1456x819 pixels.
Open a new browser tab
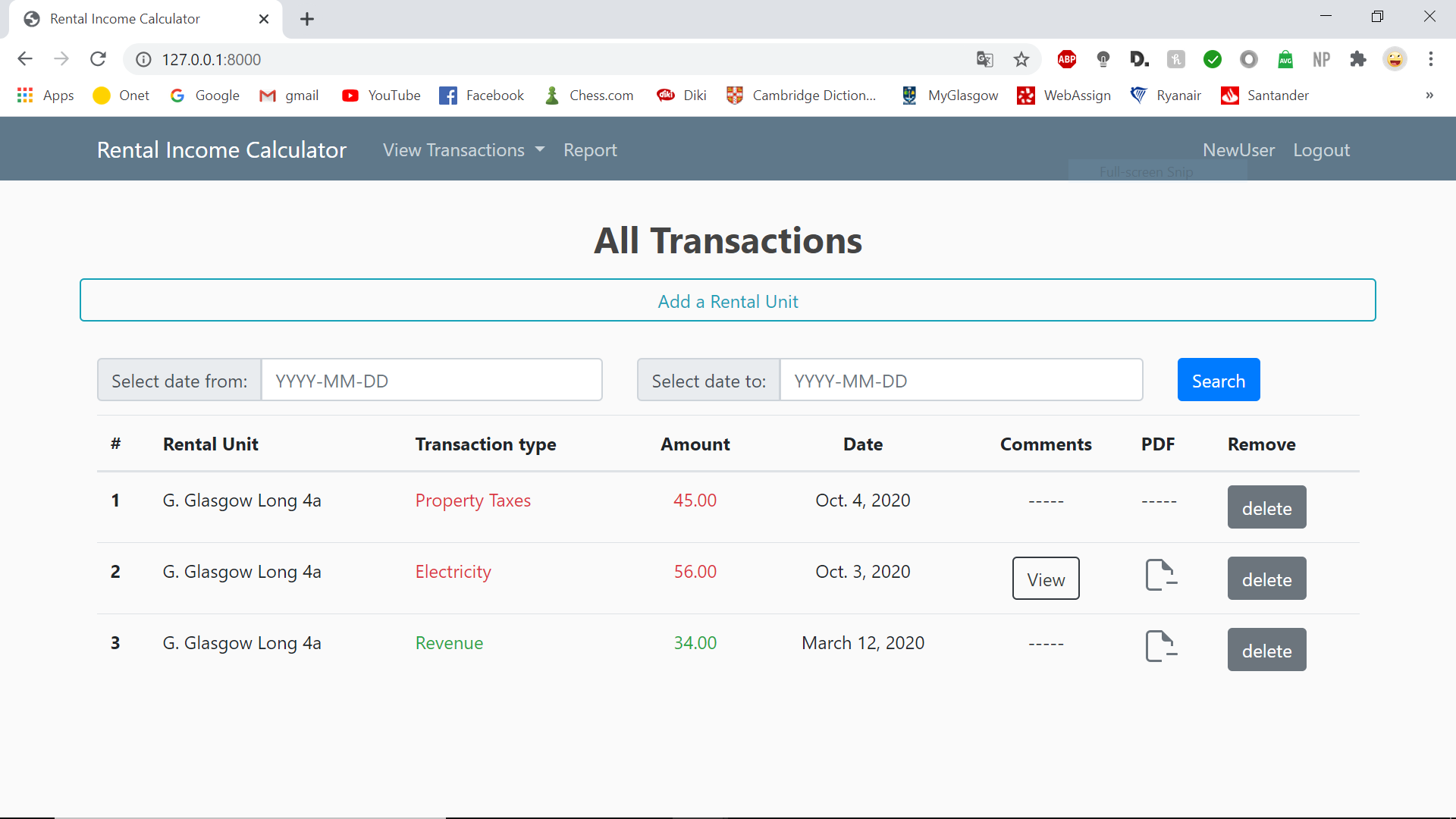(x=307, y=19)
